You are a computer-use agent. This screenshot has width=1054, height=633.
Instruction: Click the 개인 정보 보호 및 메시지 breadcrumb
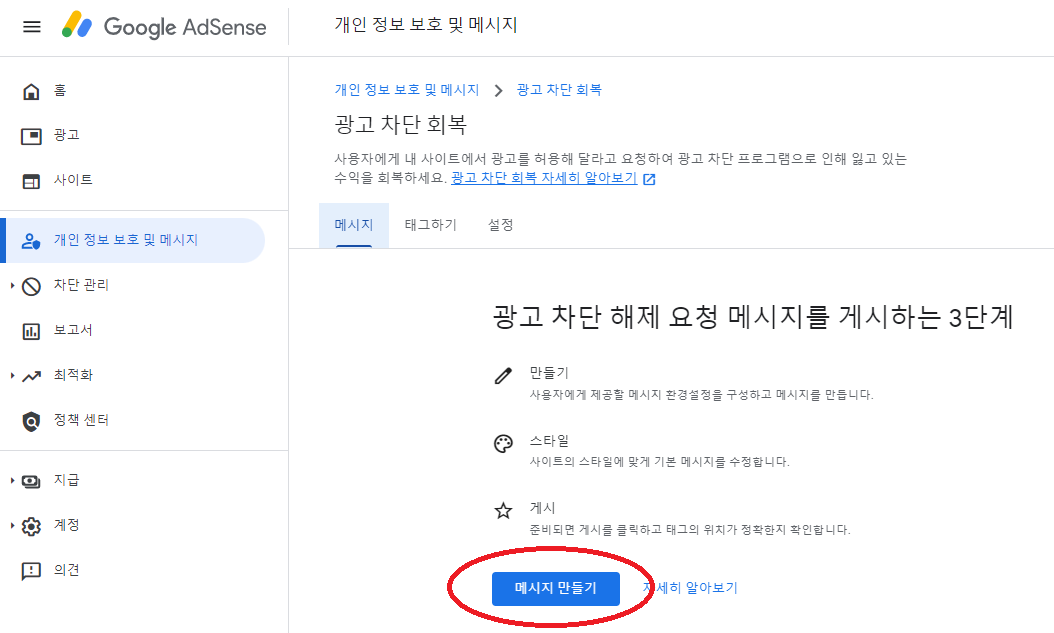click(407, 90)
